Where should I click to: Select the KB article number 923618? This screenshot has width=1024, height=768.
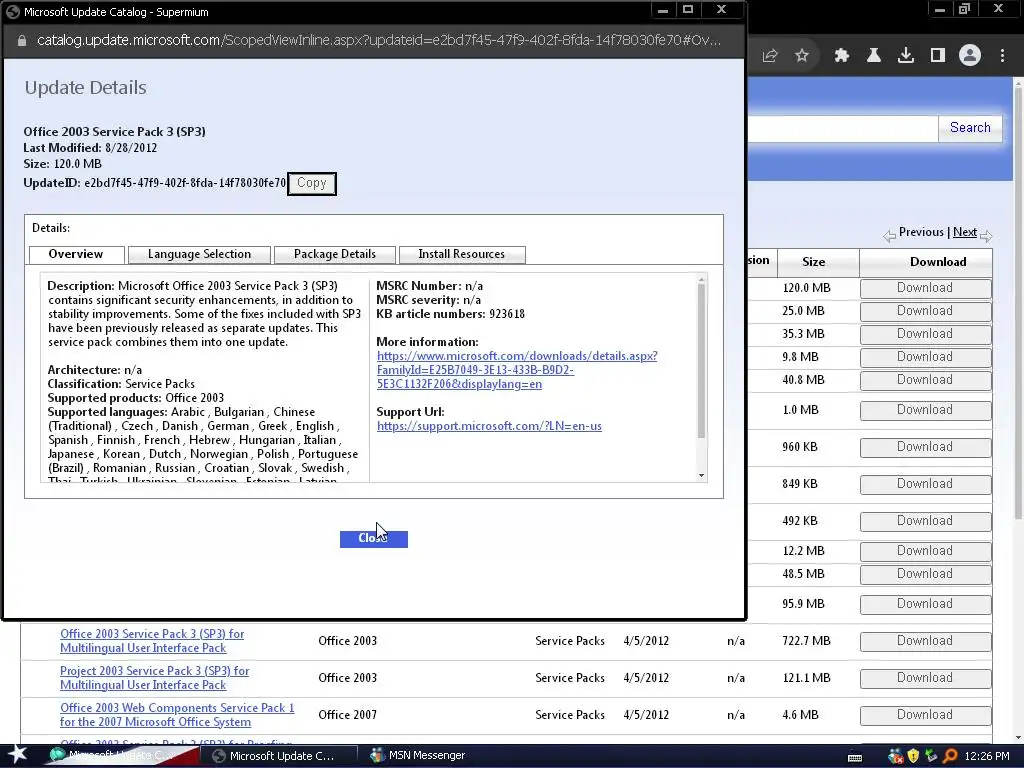pyautogui.click(x=507, y=314)
